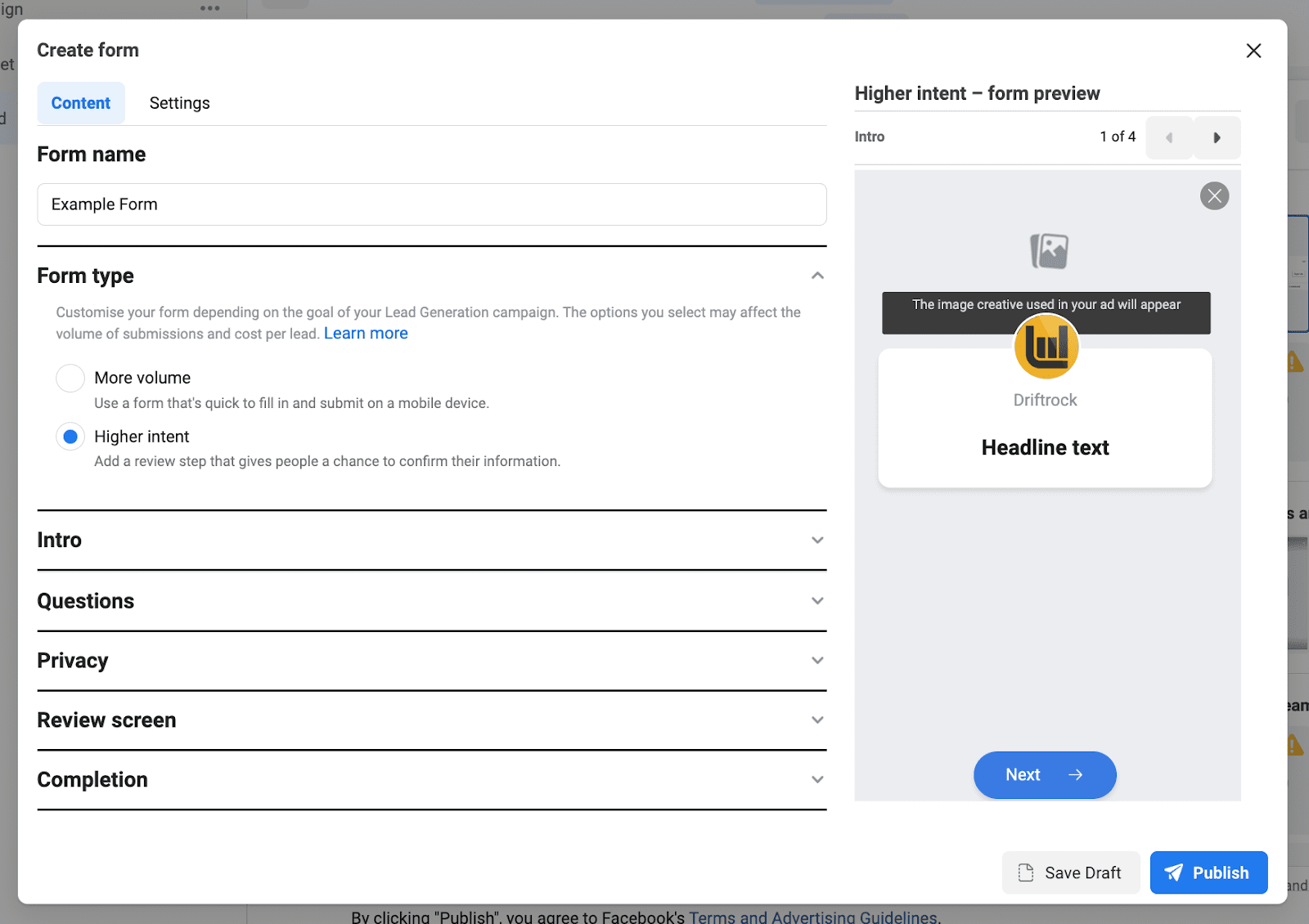Click the Driftrock page name text

click(x=1046, y=401)
